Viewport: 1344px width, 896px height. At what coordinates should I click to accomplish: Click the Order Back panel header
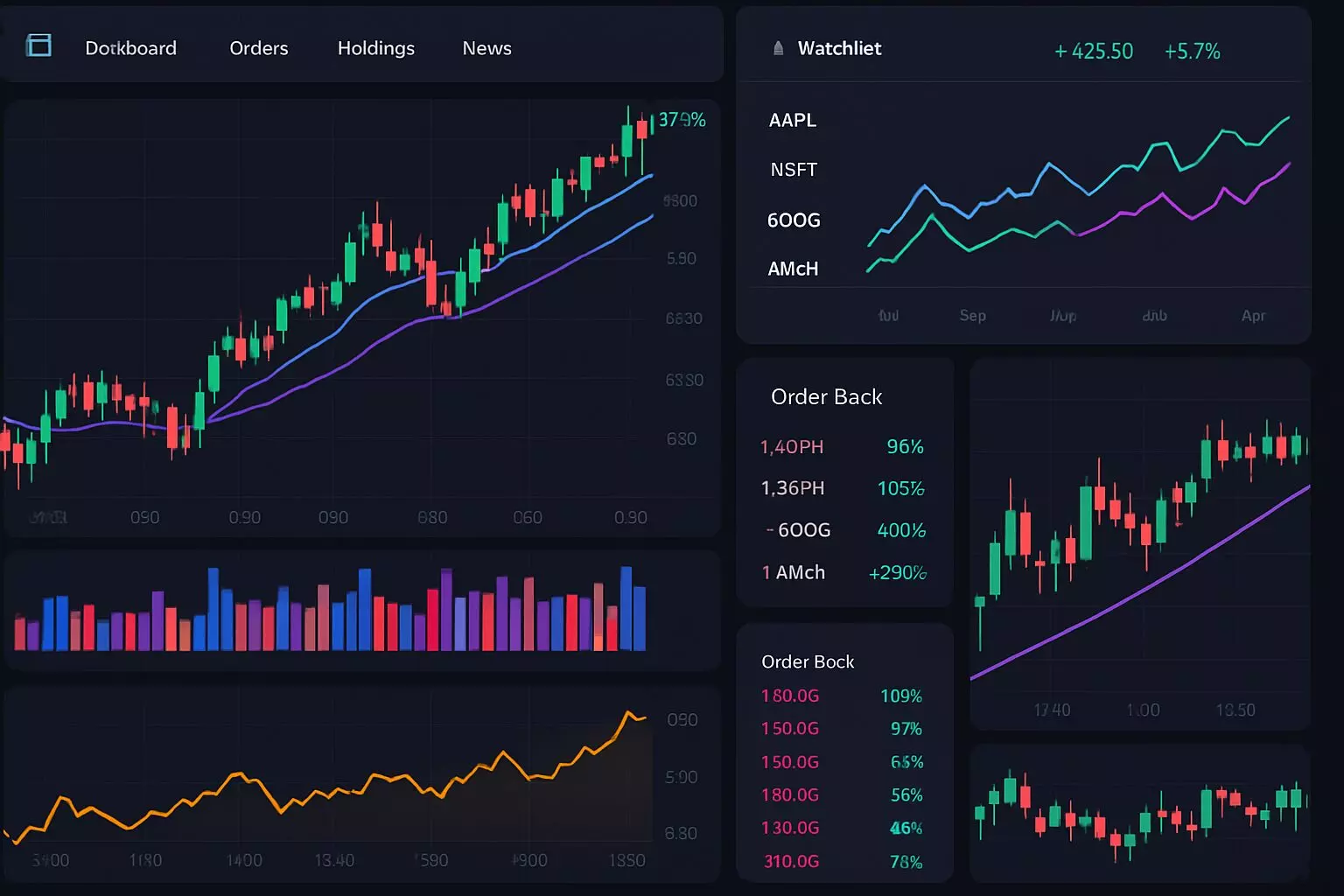pos(826,396)
